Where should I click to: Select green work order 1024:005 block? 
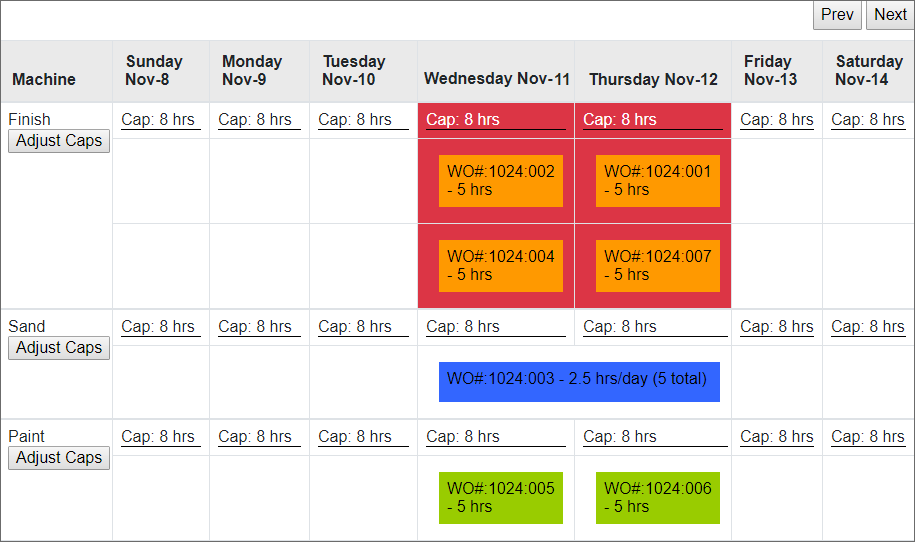[501, 498]
